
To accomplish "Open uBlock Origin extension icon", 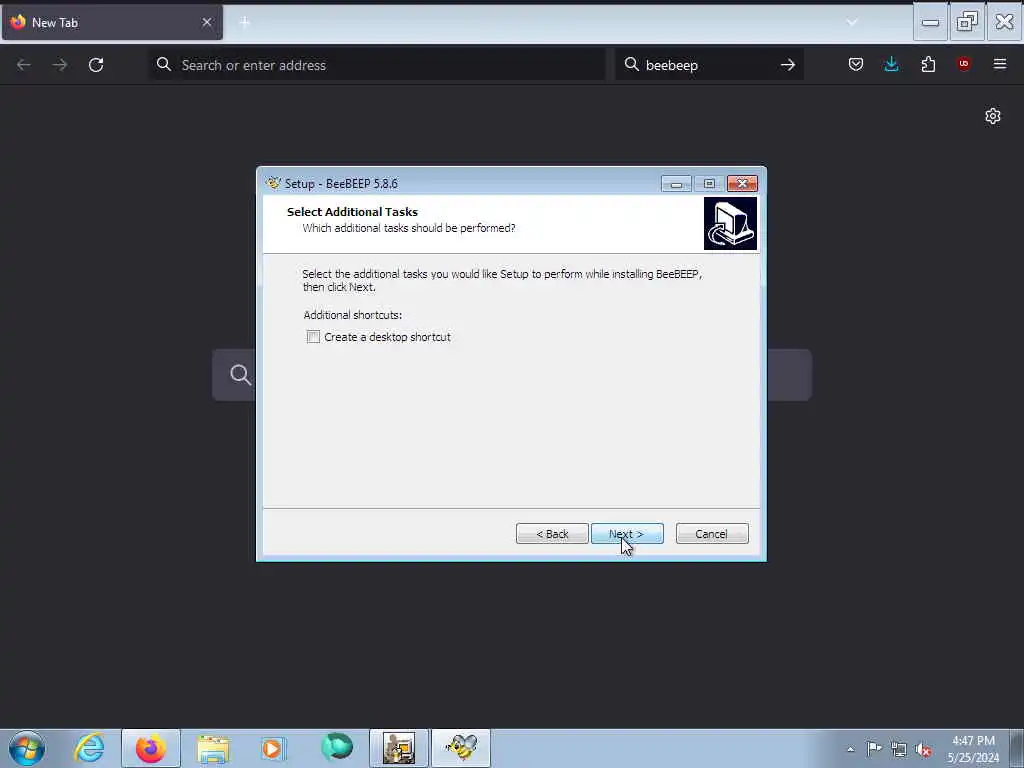I will (963, 64).
